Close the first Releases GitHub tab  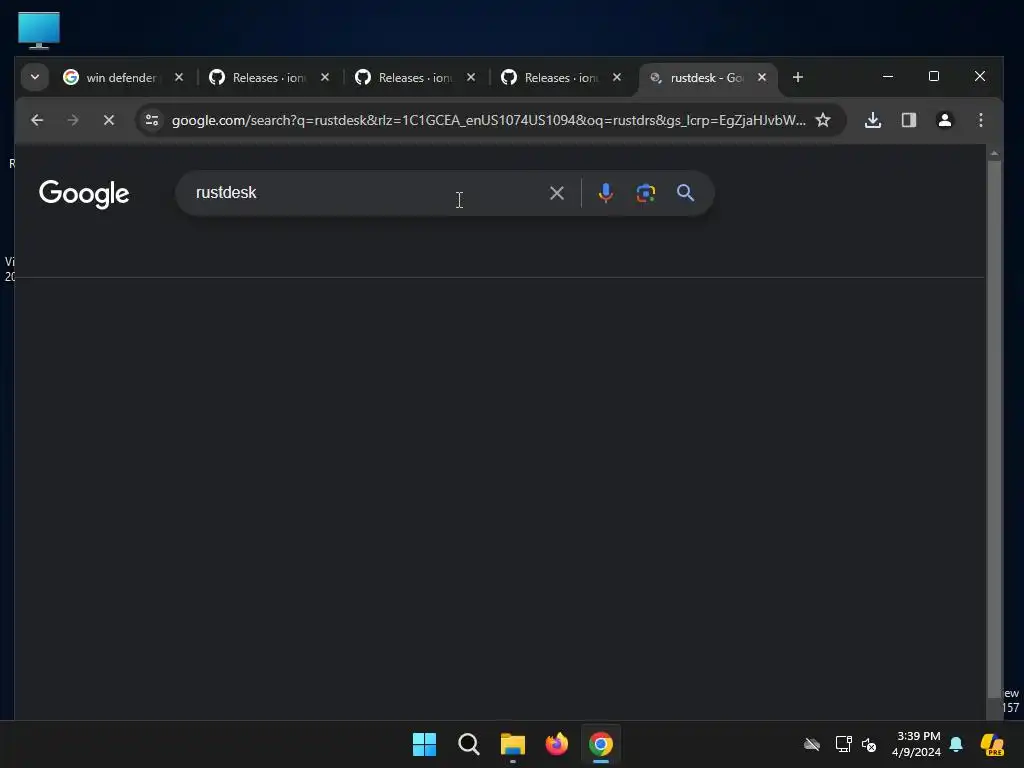pos(325,77)
